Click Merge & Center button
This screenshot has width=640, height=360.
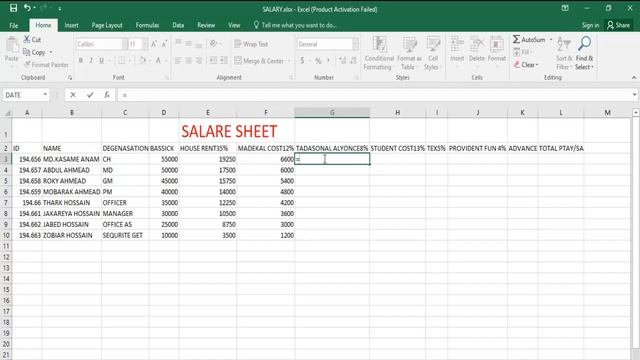point(259,61)
